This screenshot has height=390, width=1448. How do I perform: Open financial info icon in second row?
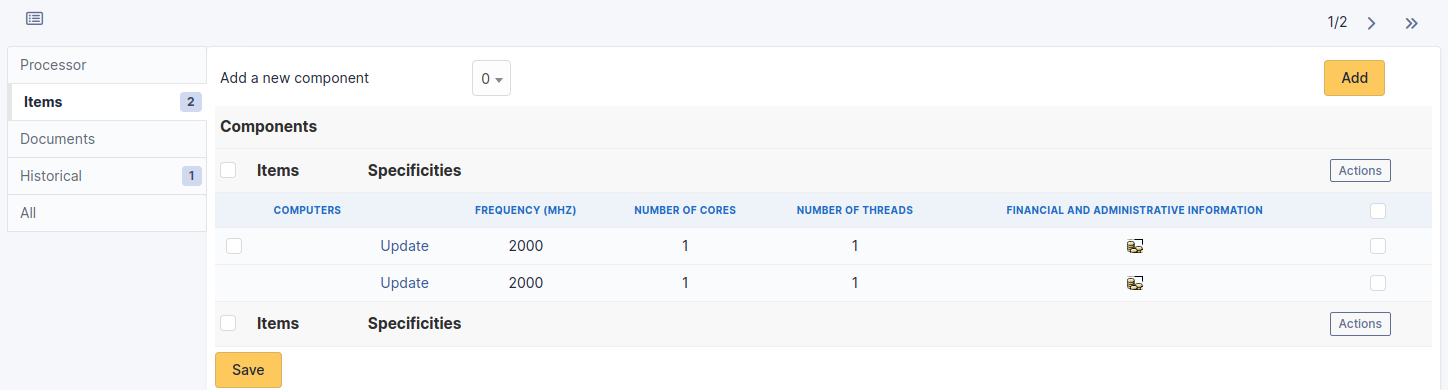coord(1134,283)
